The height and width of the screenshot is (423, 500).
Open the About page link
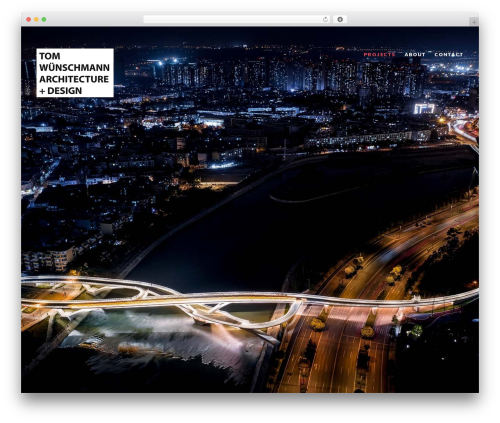point(415,54)
